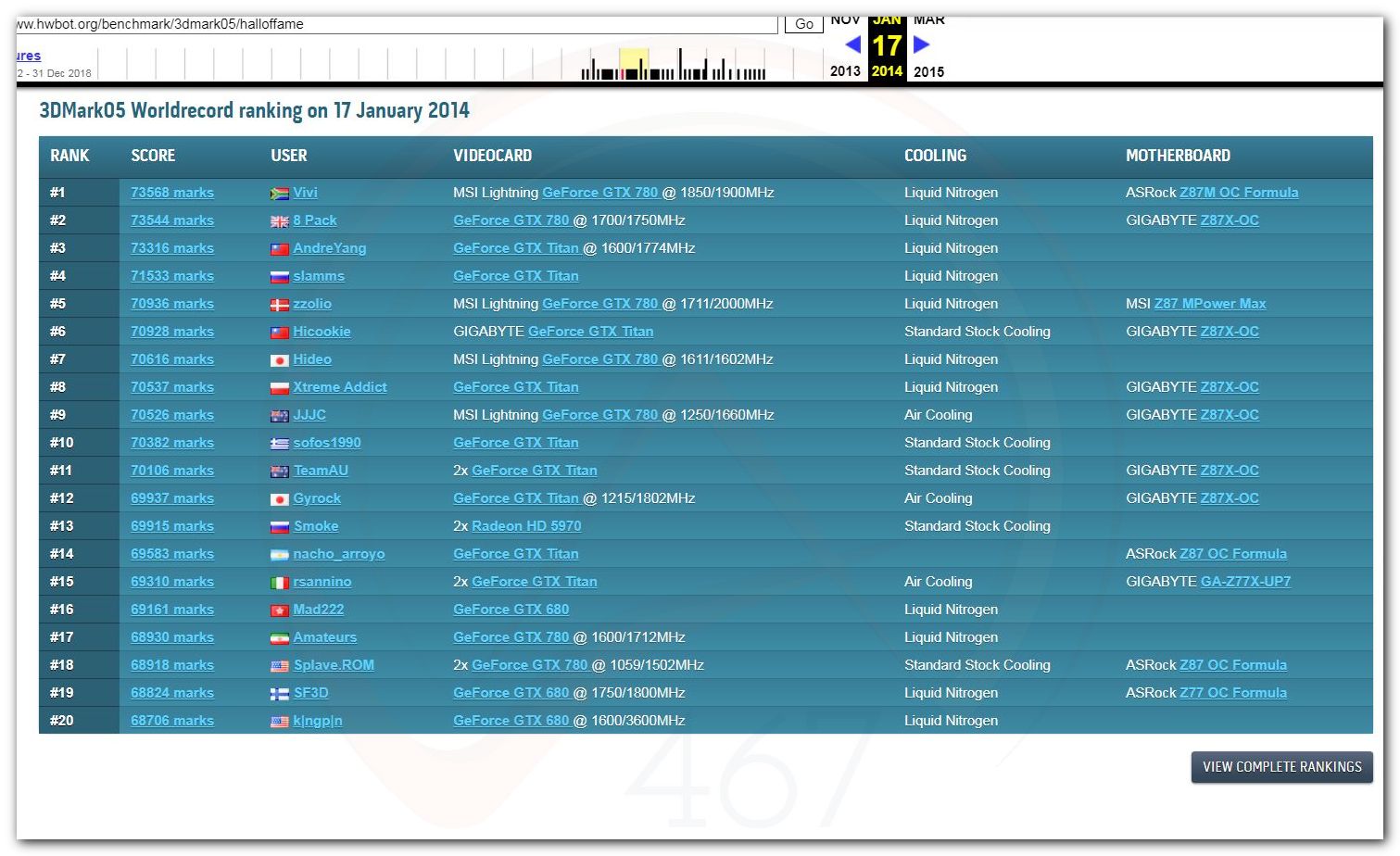Click the MOTHERBOARD column header

1179,156
